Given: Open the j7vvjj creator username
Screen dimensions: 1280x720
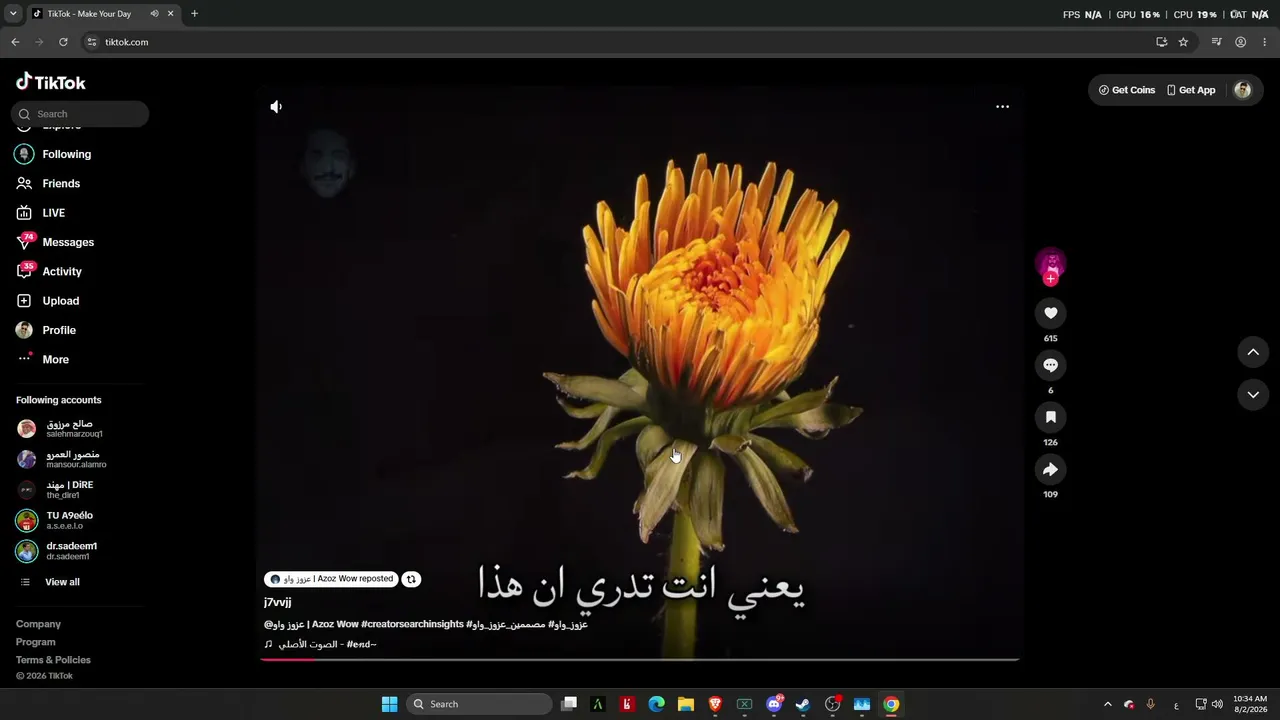Looking at the screenshot, I should tap(278, 602).
